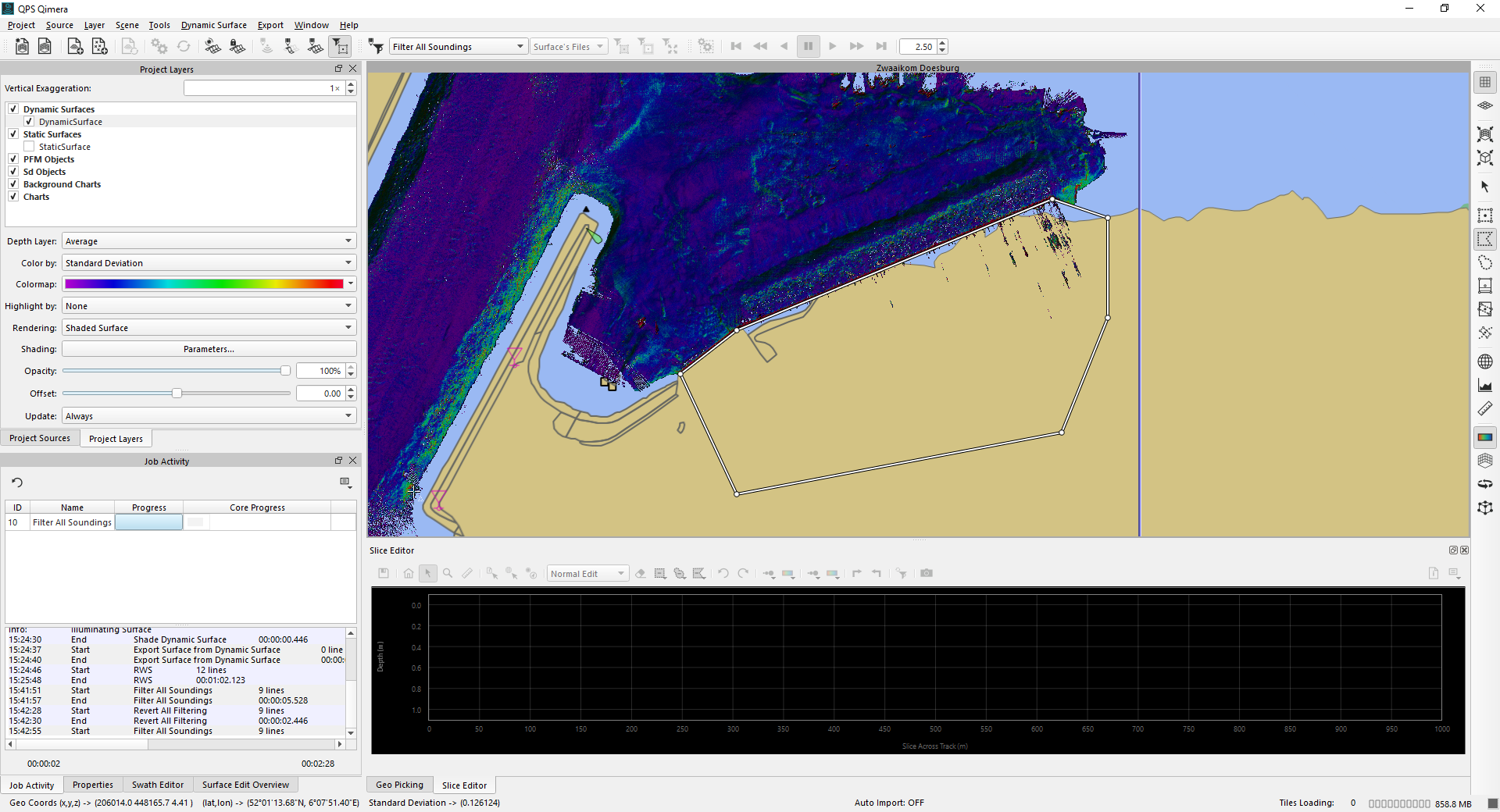Switch to the Swath Editor tab

pyautogui.click(x=158, y=785)
